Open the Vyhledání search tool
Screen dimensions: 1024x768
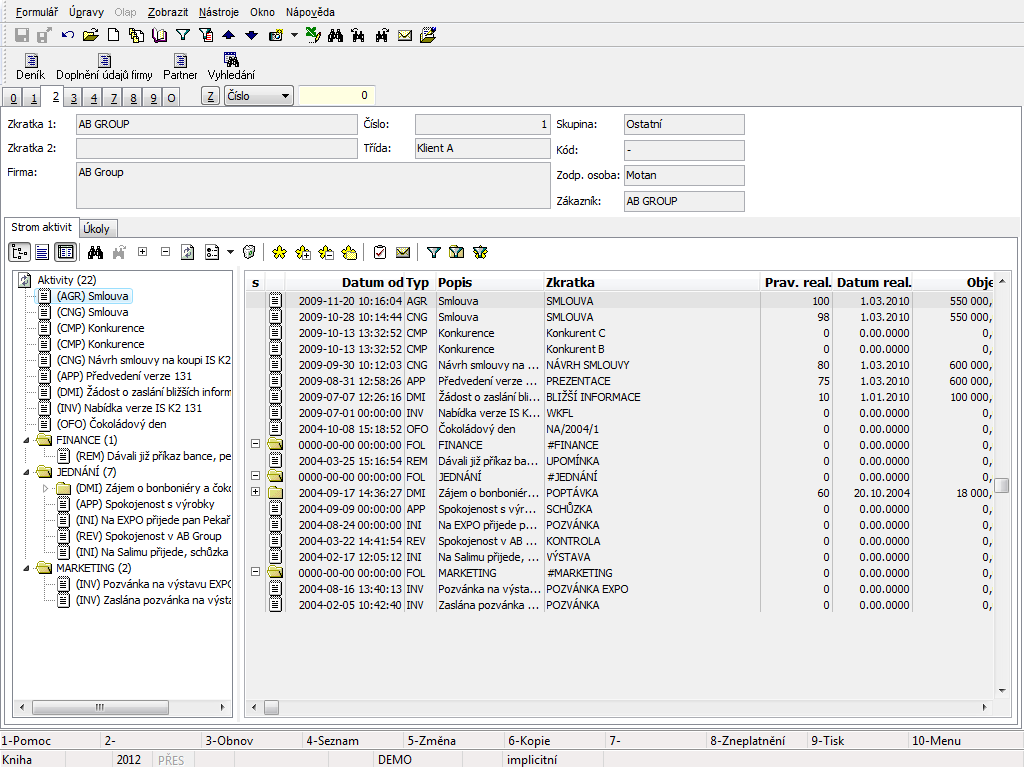(231, 66)
